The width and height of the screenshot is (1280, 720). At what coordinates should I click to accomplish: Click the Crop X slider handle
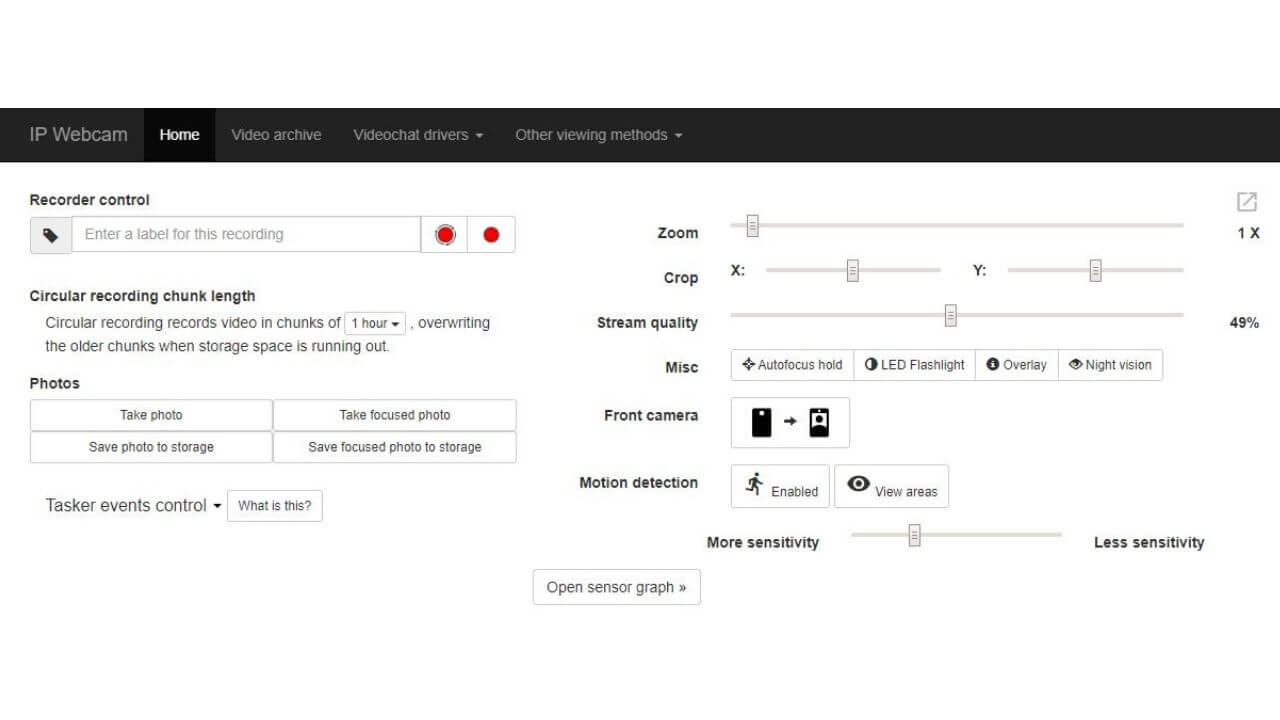click(x=853, y=271)
